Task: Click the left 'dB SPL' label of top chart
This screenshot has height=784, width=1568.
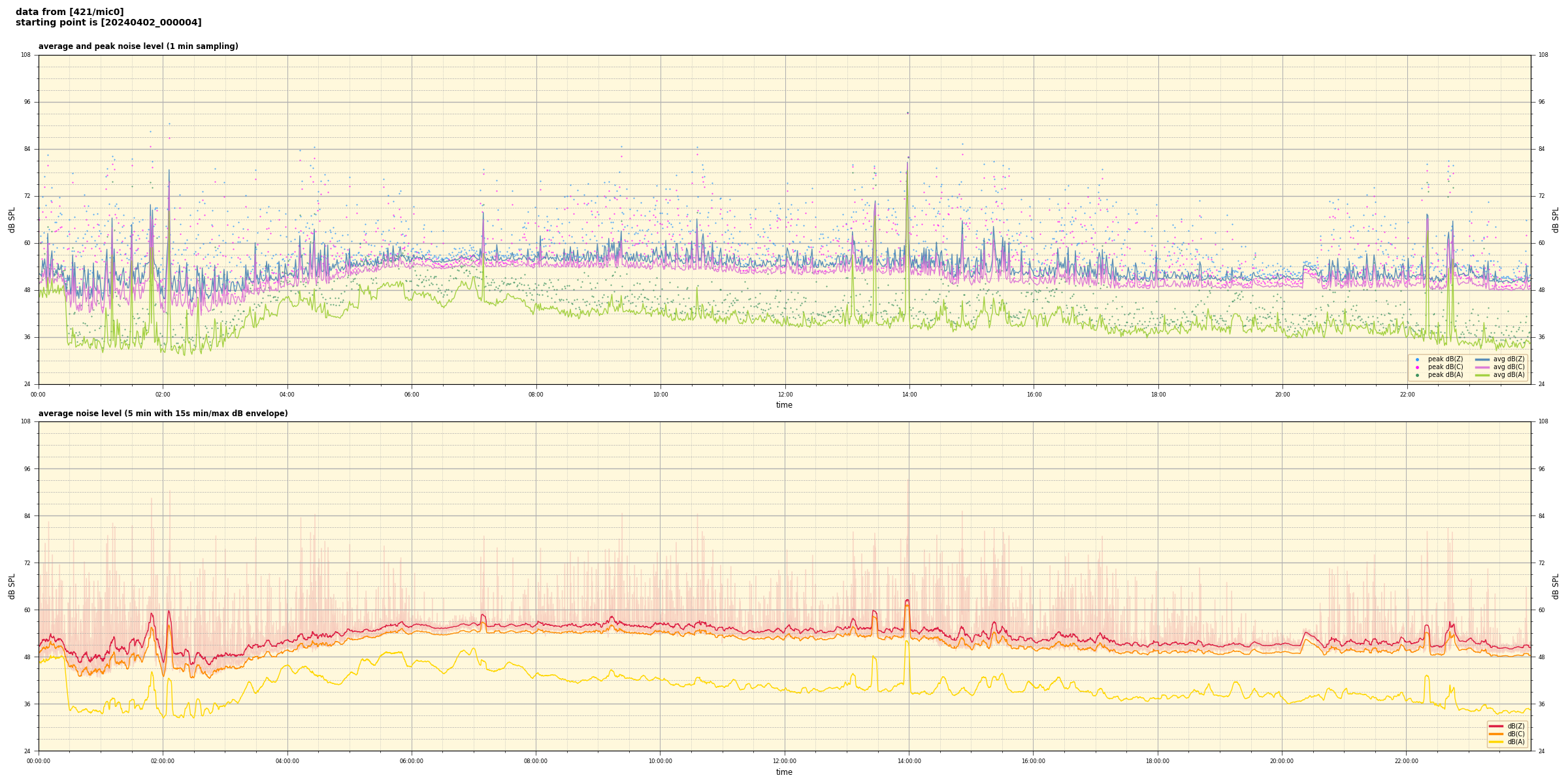Action: click(12, 220)
